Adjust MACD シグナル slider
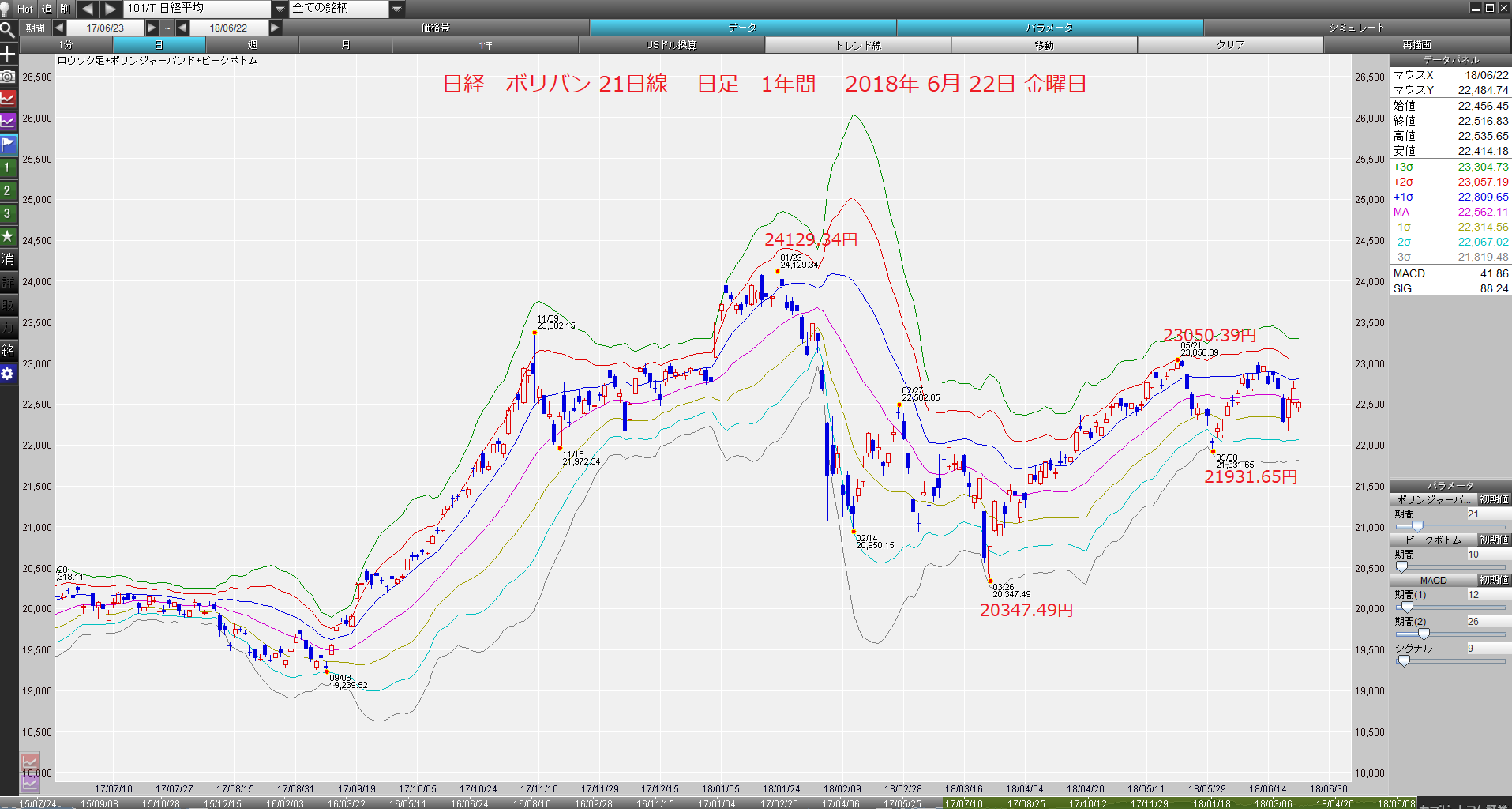 tap(1404, 660)
